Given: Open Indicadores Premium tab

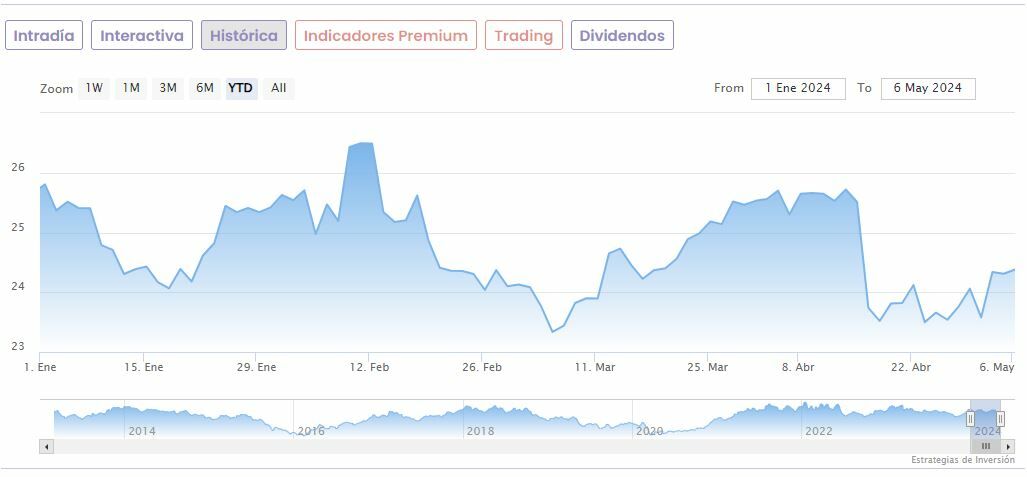Looking at the screenshot, I should coord(385,35).
